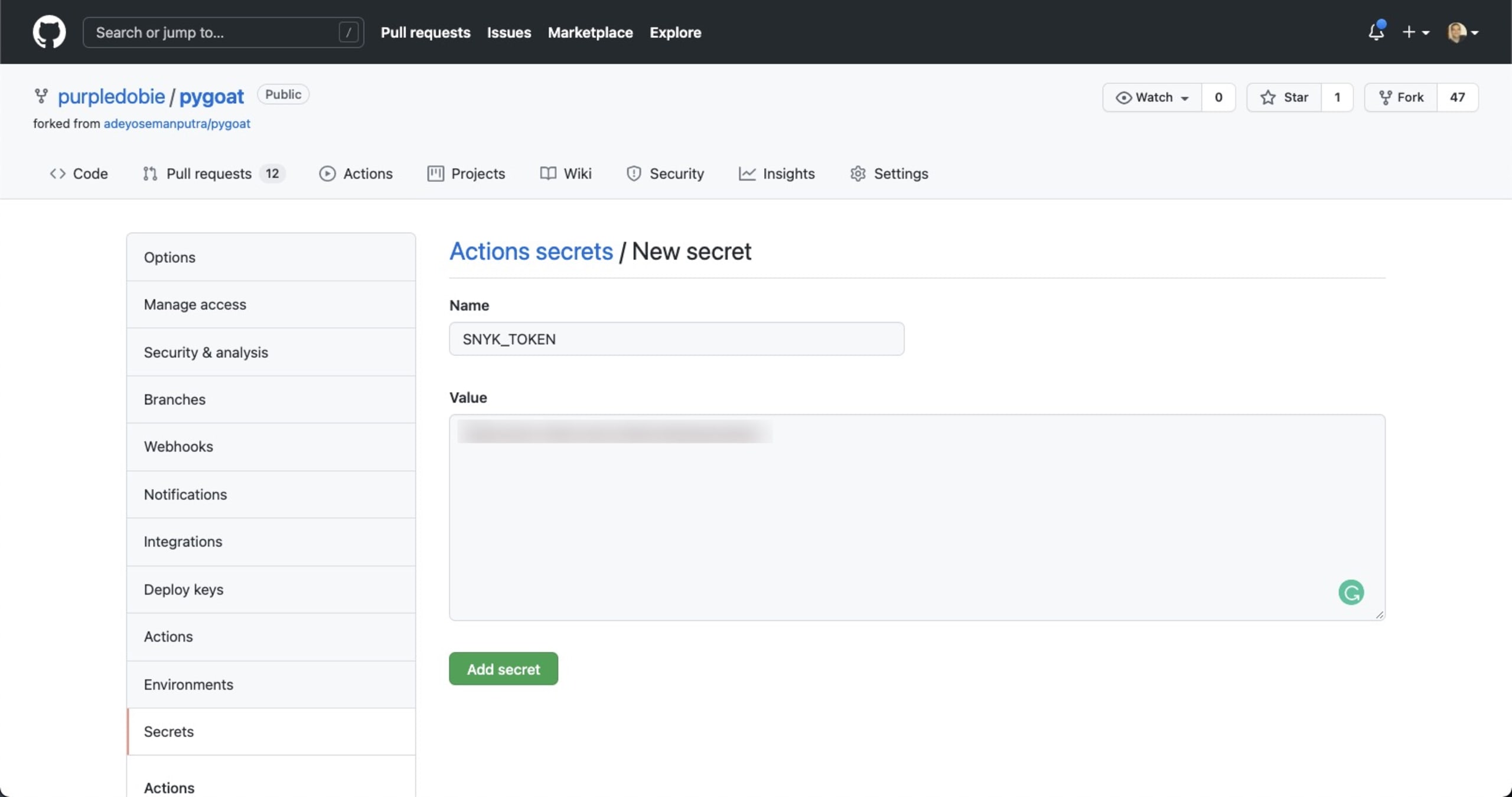This screenshot has width=1512, height=797.
Task: Click the slash shortcut icon in search
Action: tap(348, 32)
